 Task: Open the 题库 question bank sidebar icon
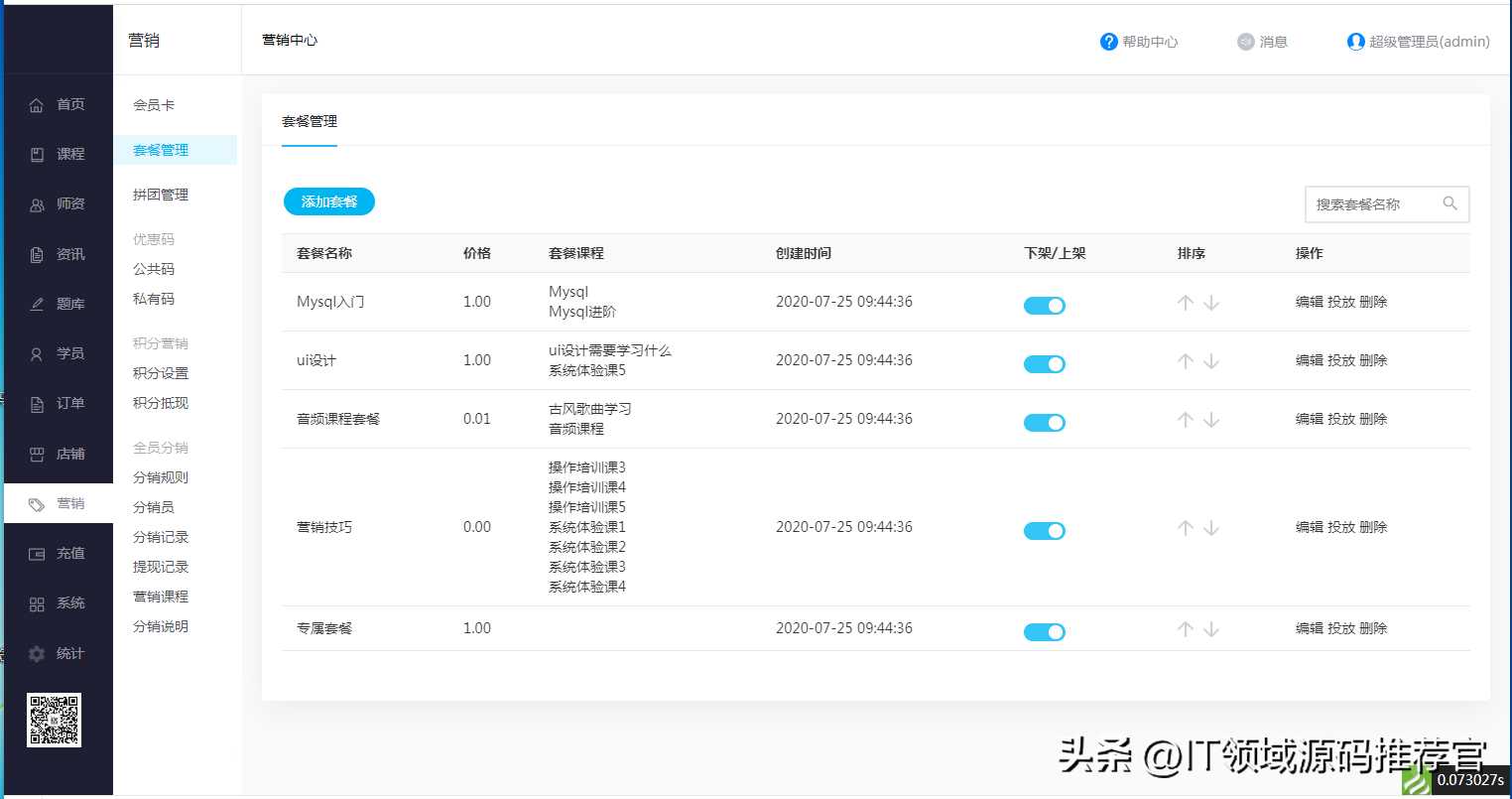[37, 305]
